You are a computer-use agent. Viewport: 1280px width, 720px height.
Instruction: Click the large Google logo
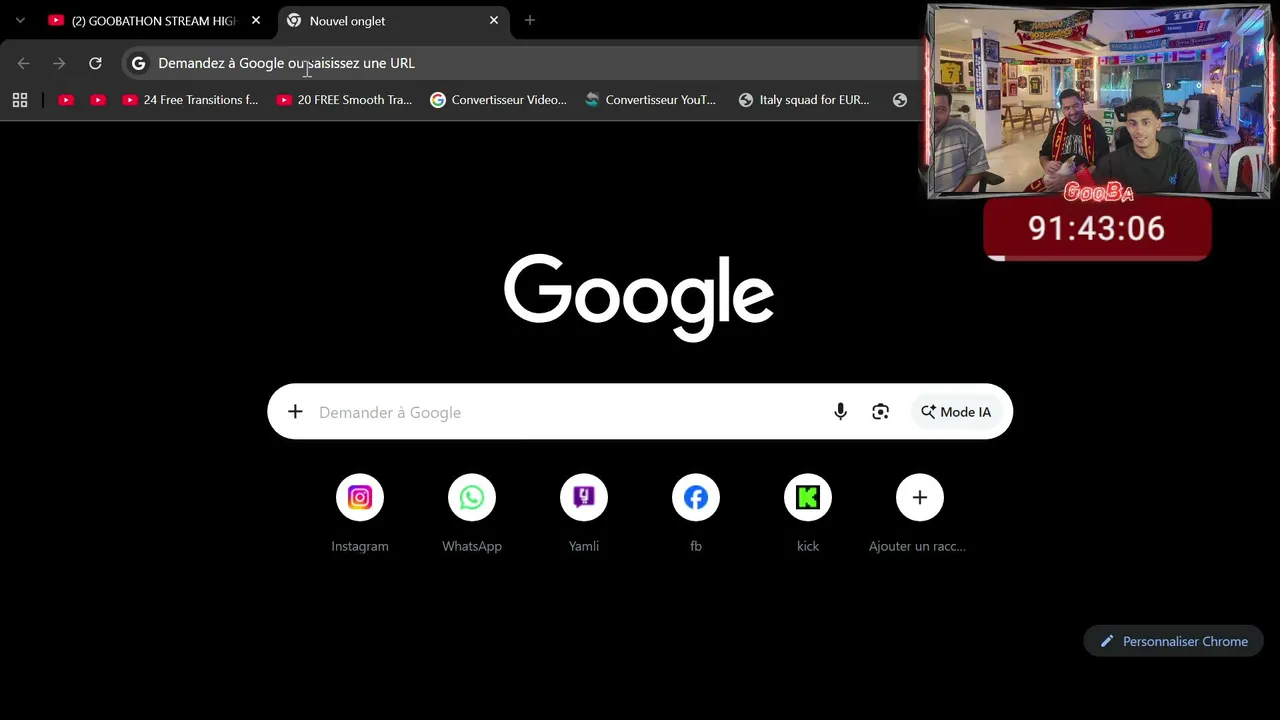pos(639,296)
